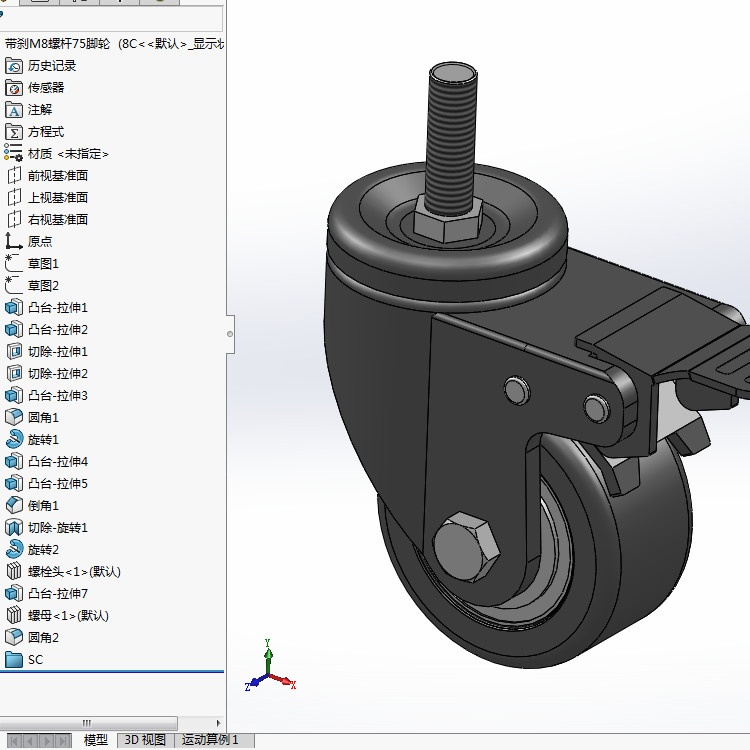Click the 螺栓头<1> part icon

click(14, 572)
